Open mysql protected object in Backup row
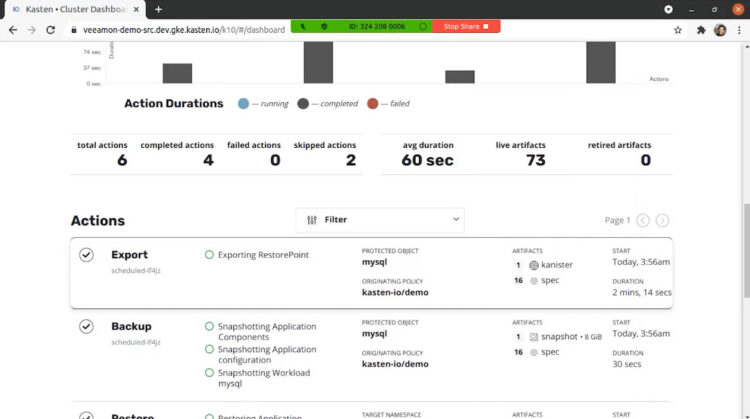 [374, 333]
